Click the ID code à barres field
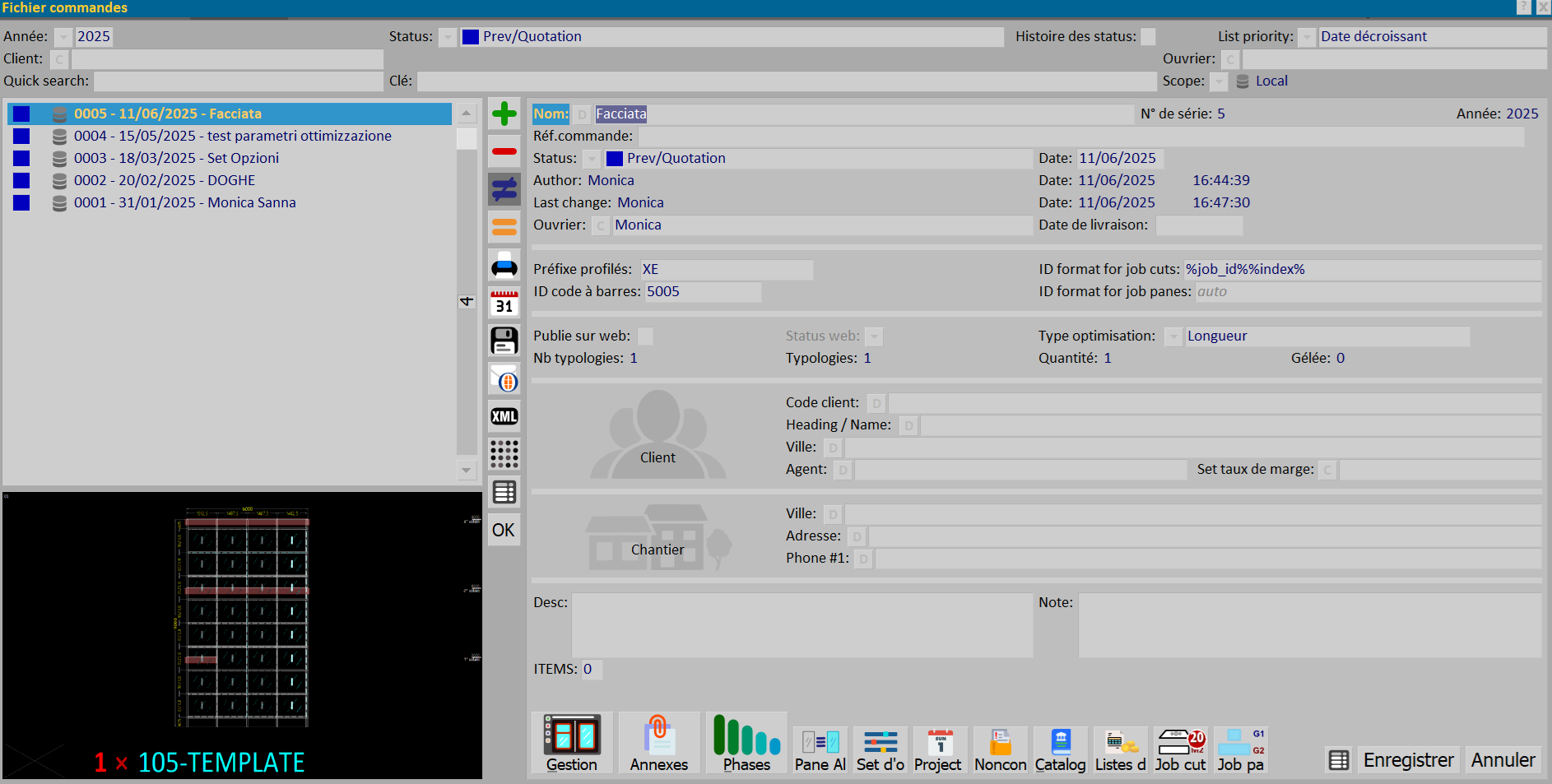Viewport: 1552px width, 784px height. tap(703, 292)
